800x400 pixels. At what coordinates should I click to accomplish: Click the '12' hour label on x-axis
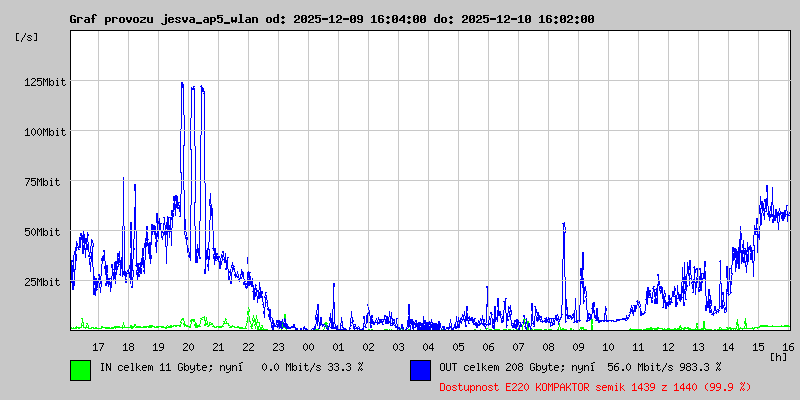668,347
